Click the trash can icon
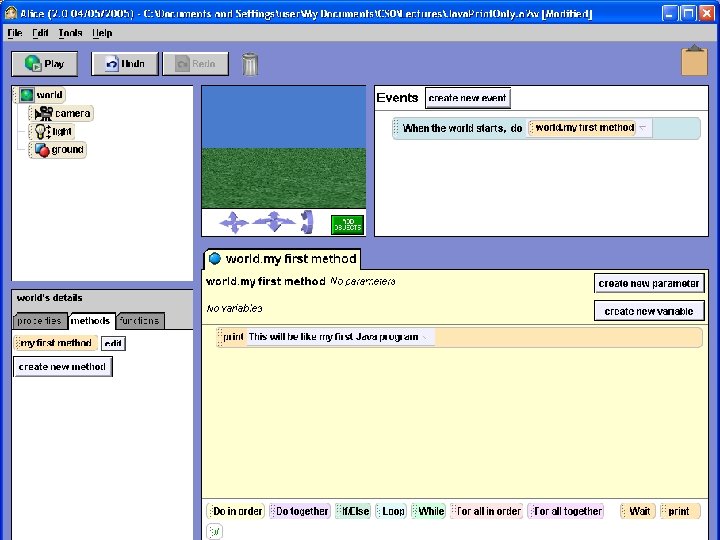The width and height of the screenshot is (720, 540). click(250, 64)
